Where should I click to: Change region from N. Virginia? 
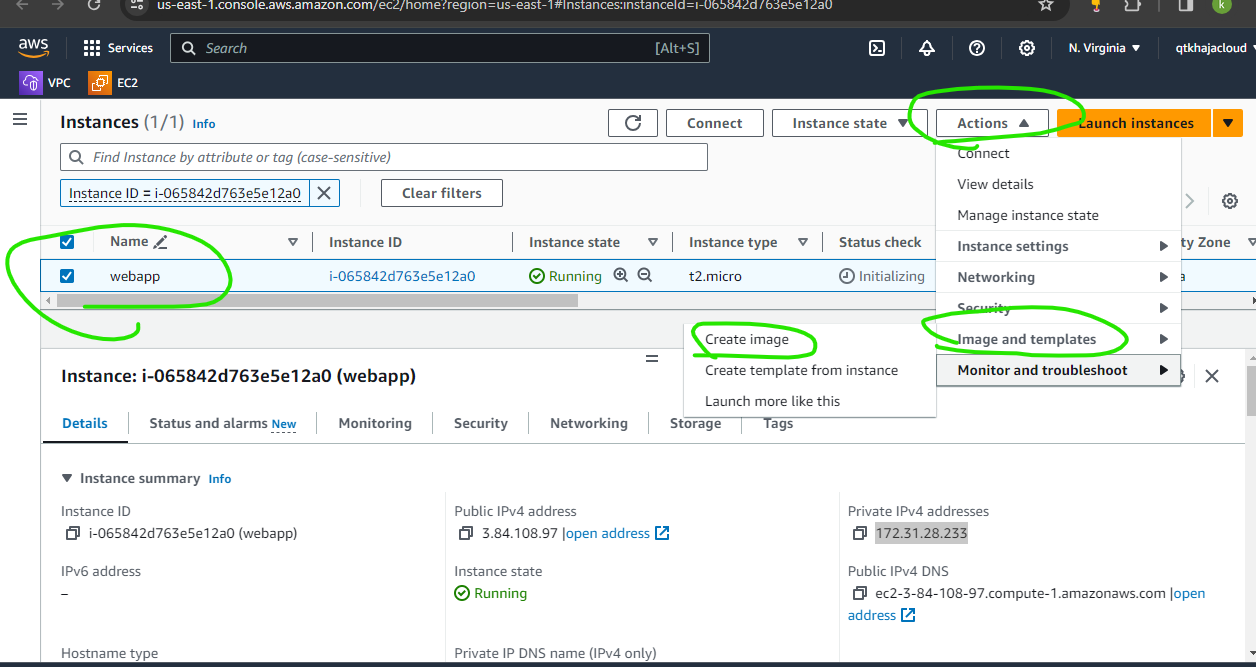[1104, 48]
